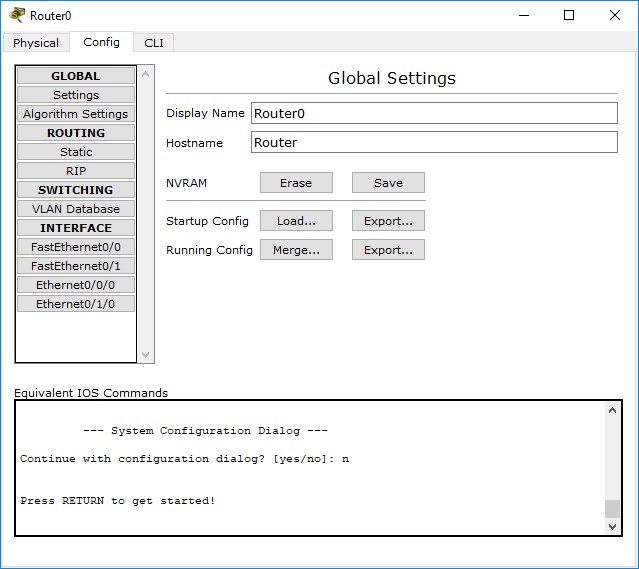
Task: Minimize the Router0 window
Action: click(x=524, y=15)
